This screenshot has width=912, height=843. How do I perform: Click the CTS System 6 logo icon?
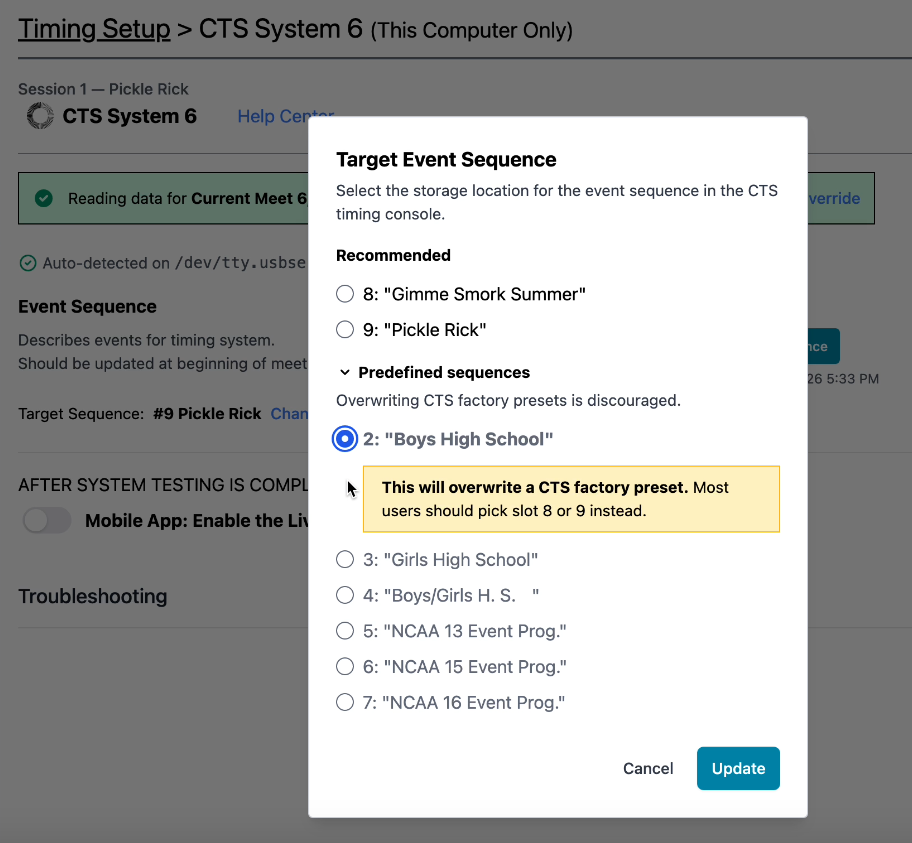pos(40,116)
